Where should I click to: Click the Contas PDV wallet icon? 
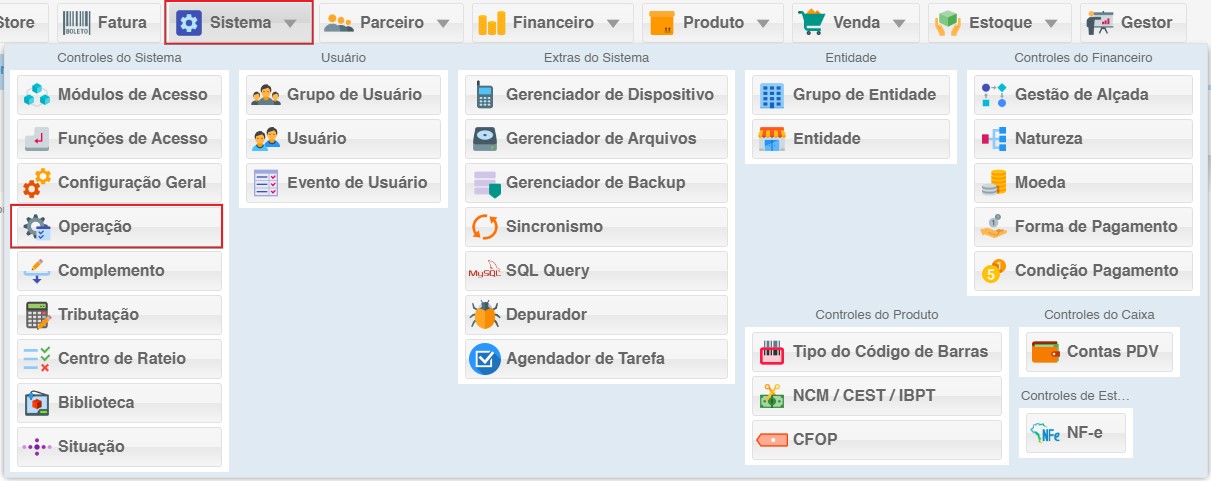[1046, 352]
